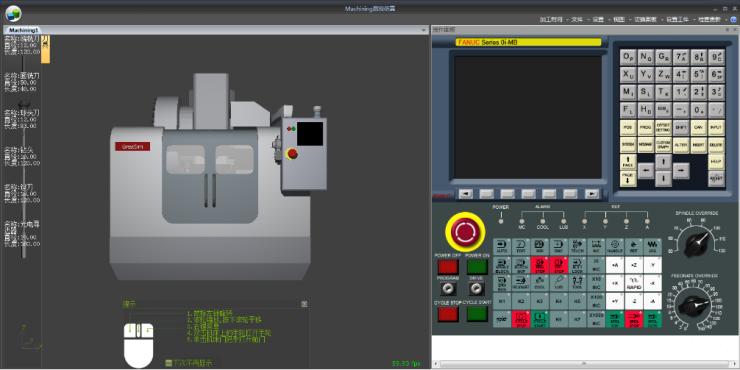Click the INPUT key
The width and height of the screenshot is (740, 370).
(716, 127)
